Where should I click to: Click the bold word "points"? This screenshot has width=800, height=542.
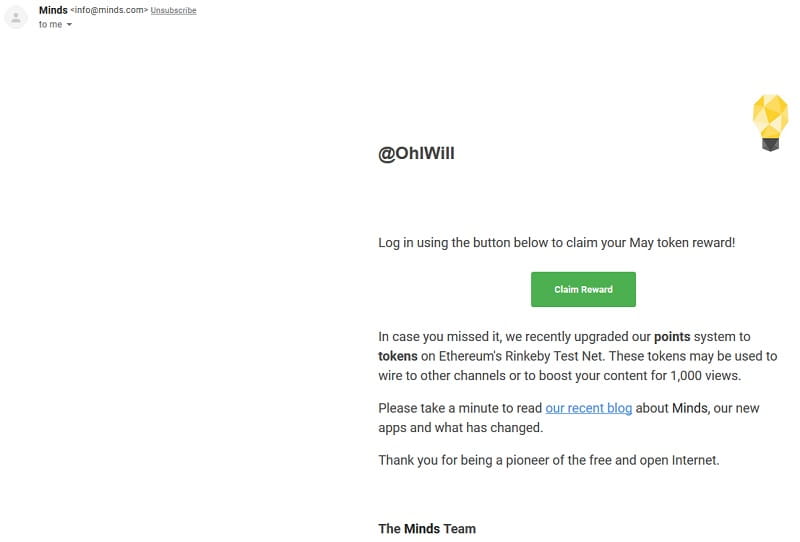(672, 337)
